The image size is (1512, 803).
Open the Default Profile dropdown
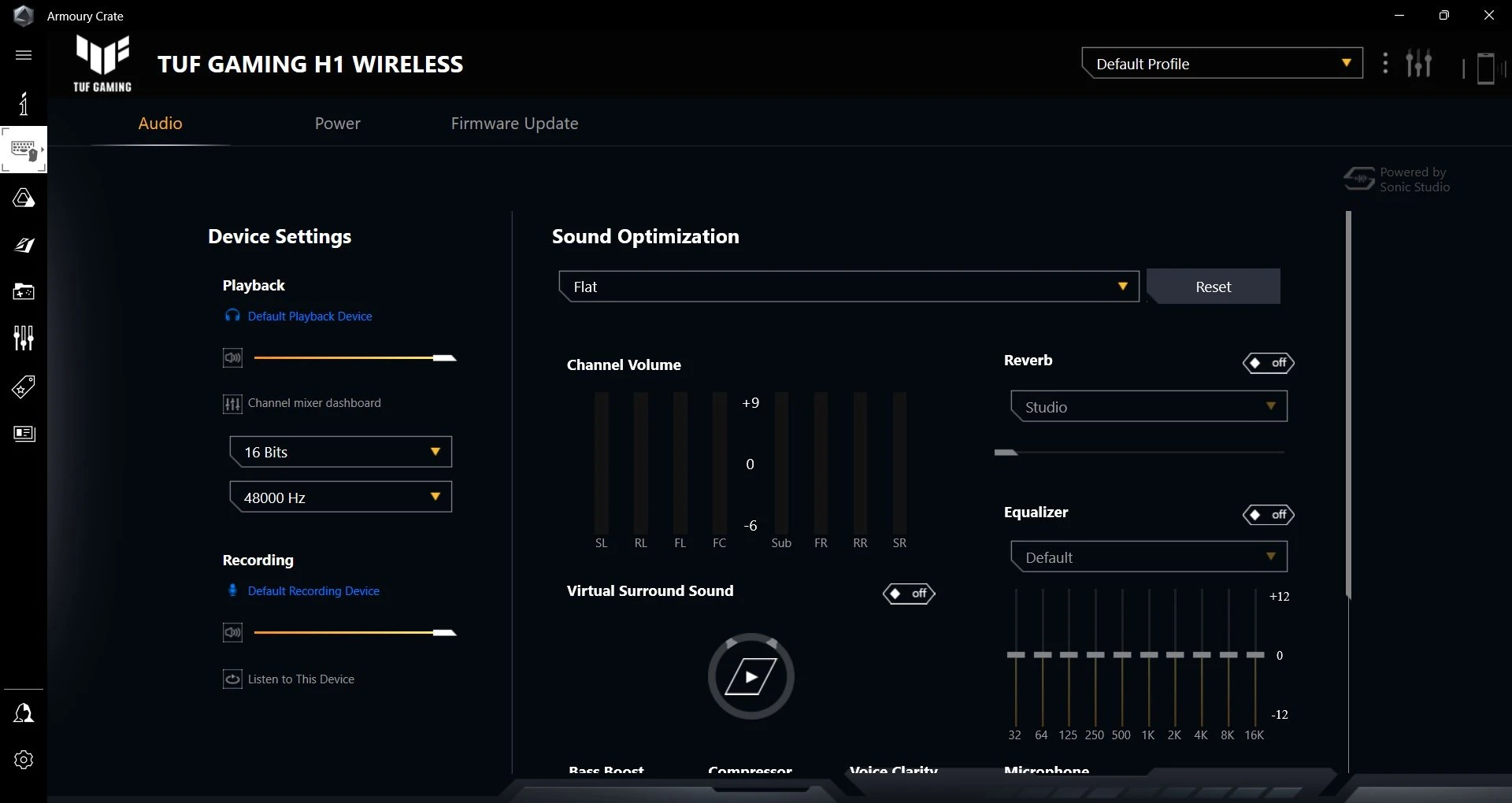click(x=1222, y=64)
